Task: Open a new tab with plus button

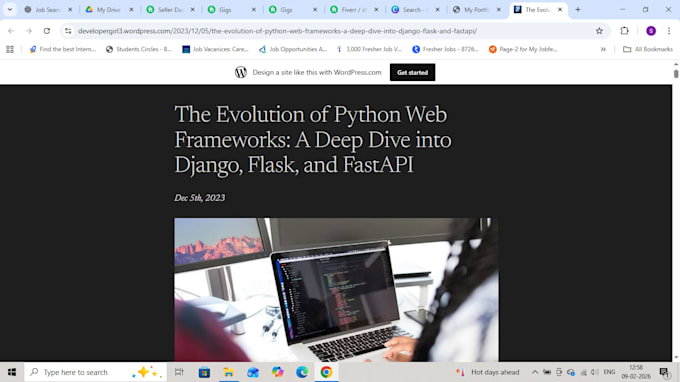Action: (x=578, y=10)
